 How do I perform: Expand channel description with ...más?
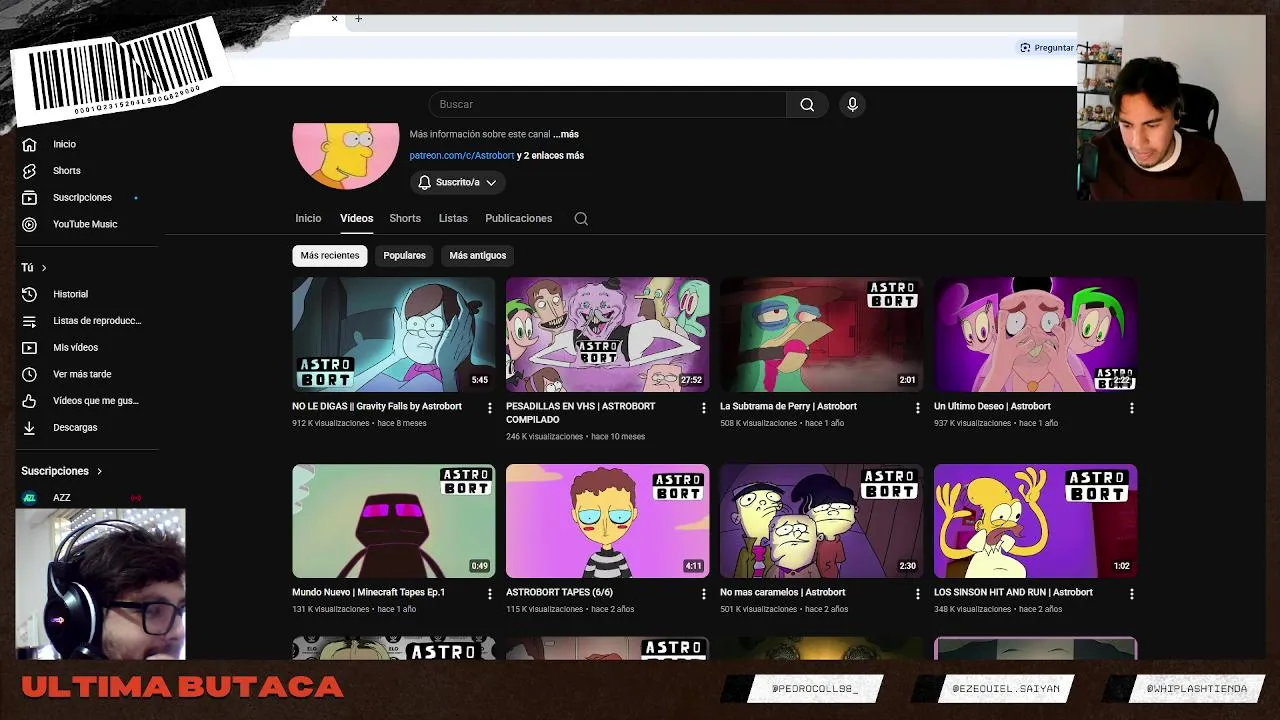(x=566, y=134)
